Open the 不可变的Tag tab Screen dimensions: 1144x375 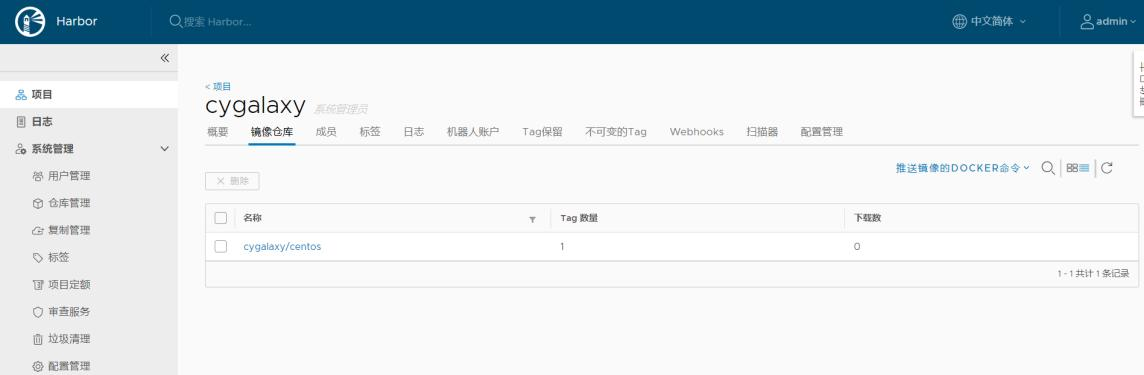(x=616, y=132)
